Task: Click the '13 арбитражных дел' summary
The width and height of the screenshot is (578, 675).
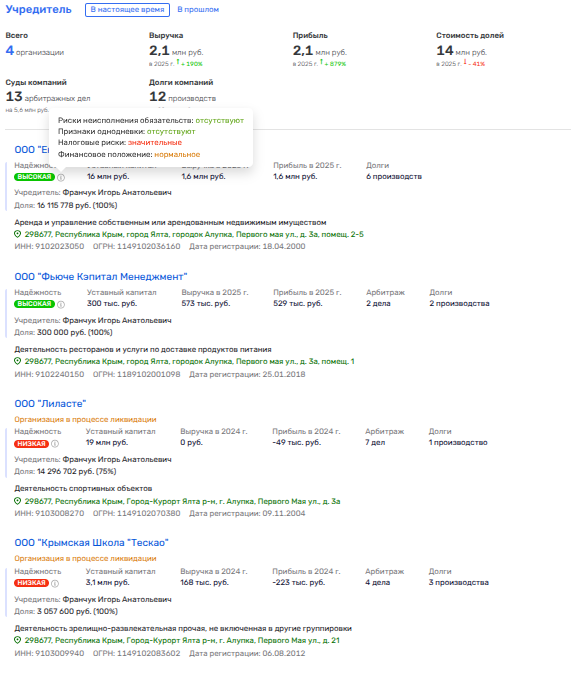Action: 48,97
